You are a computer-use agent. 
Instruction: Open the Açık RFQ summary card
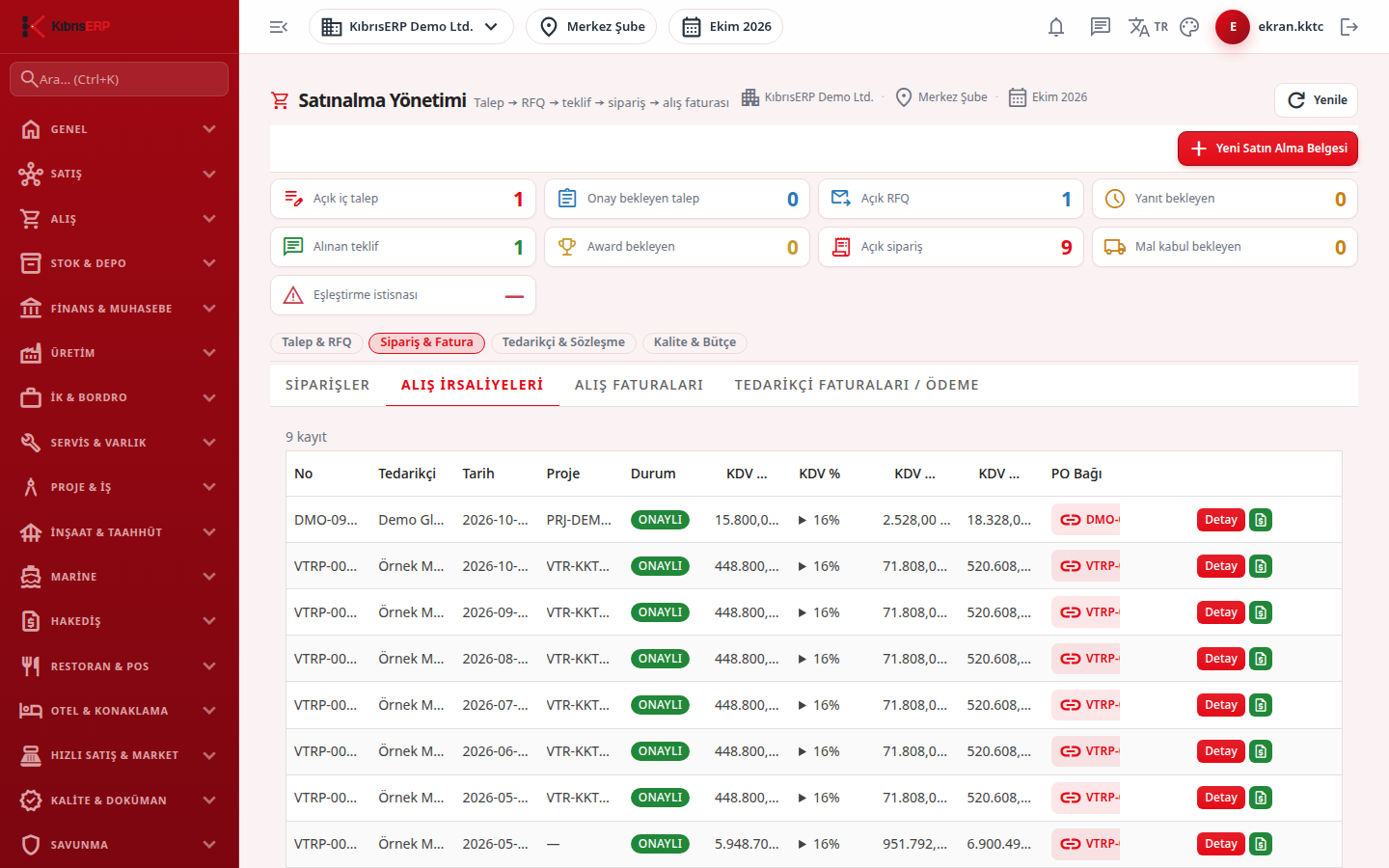pos(951,199)
